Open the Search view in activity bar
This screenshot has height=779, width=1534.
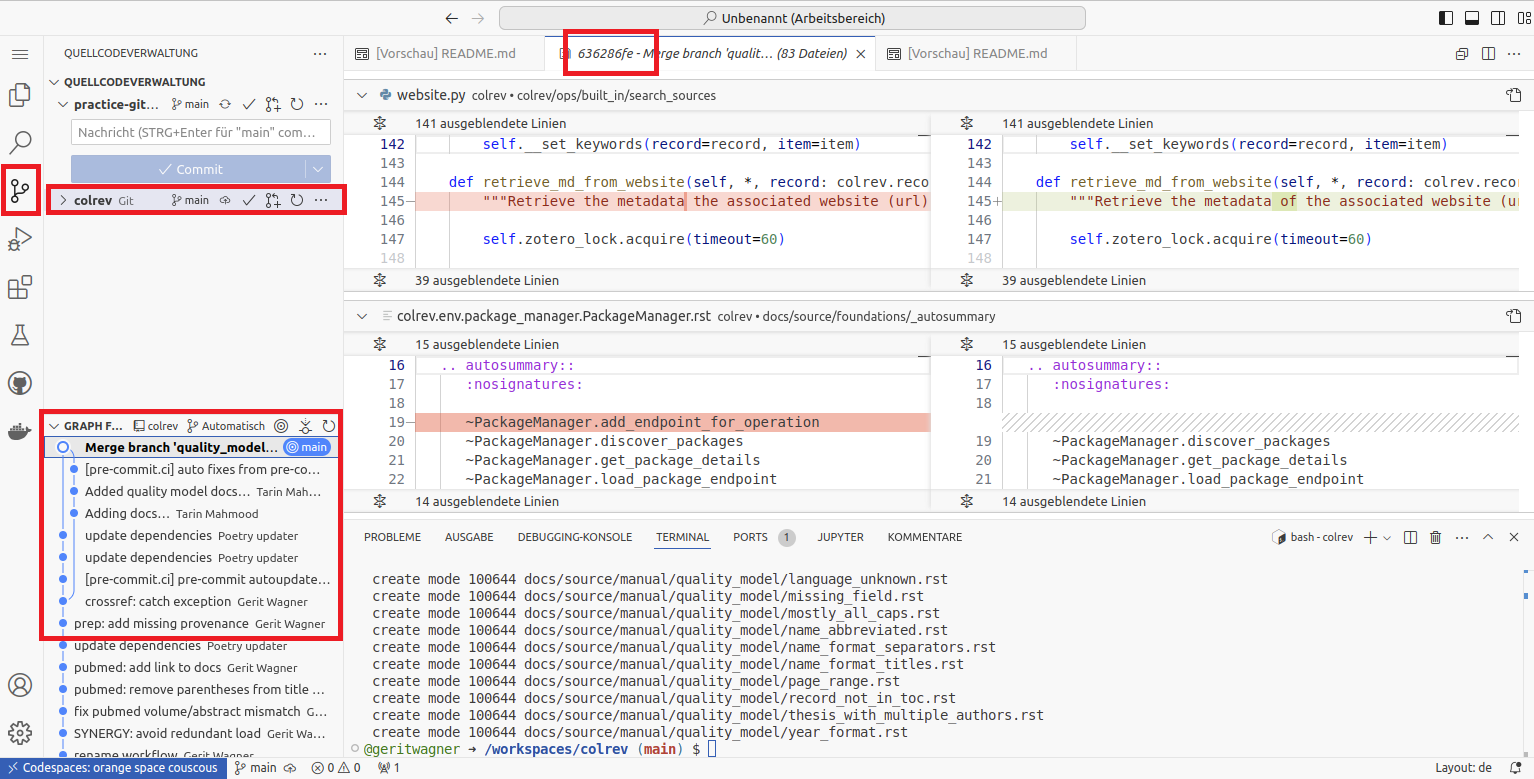point(20,142)
